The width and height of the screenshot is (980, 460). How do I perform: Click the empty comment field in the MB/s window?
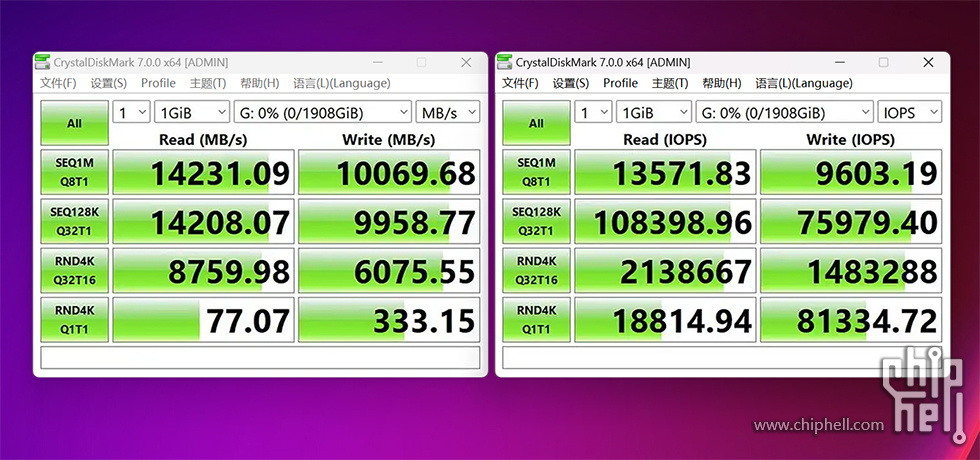tap(260, 357)
